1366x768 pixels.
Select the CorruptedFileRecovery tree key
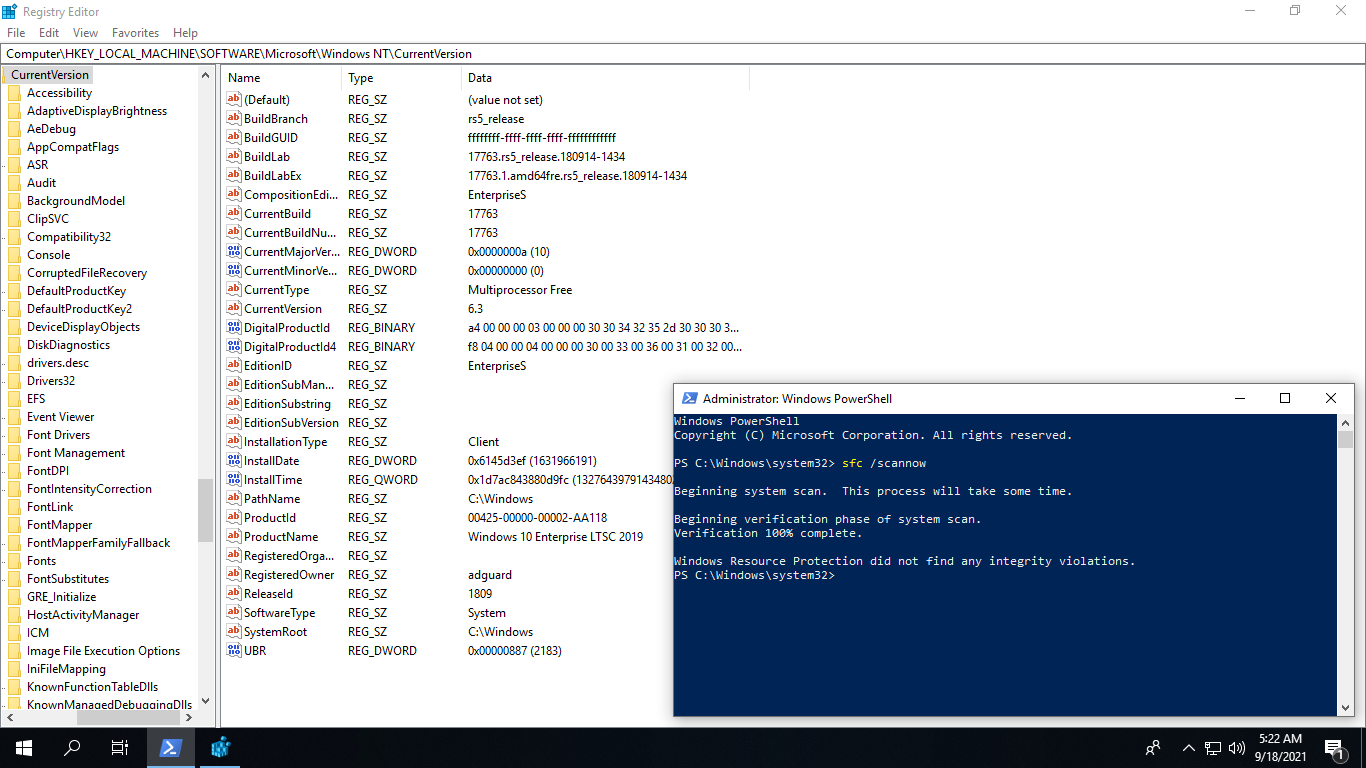87,273
